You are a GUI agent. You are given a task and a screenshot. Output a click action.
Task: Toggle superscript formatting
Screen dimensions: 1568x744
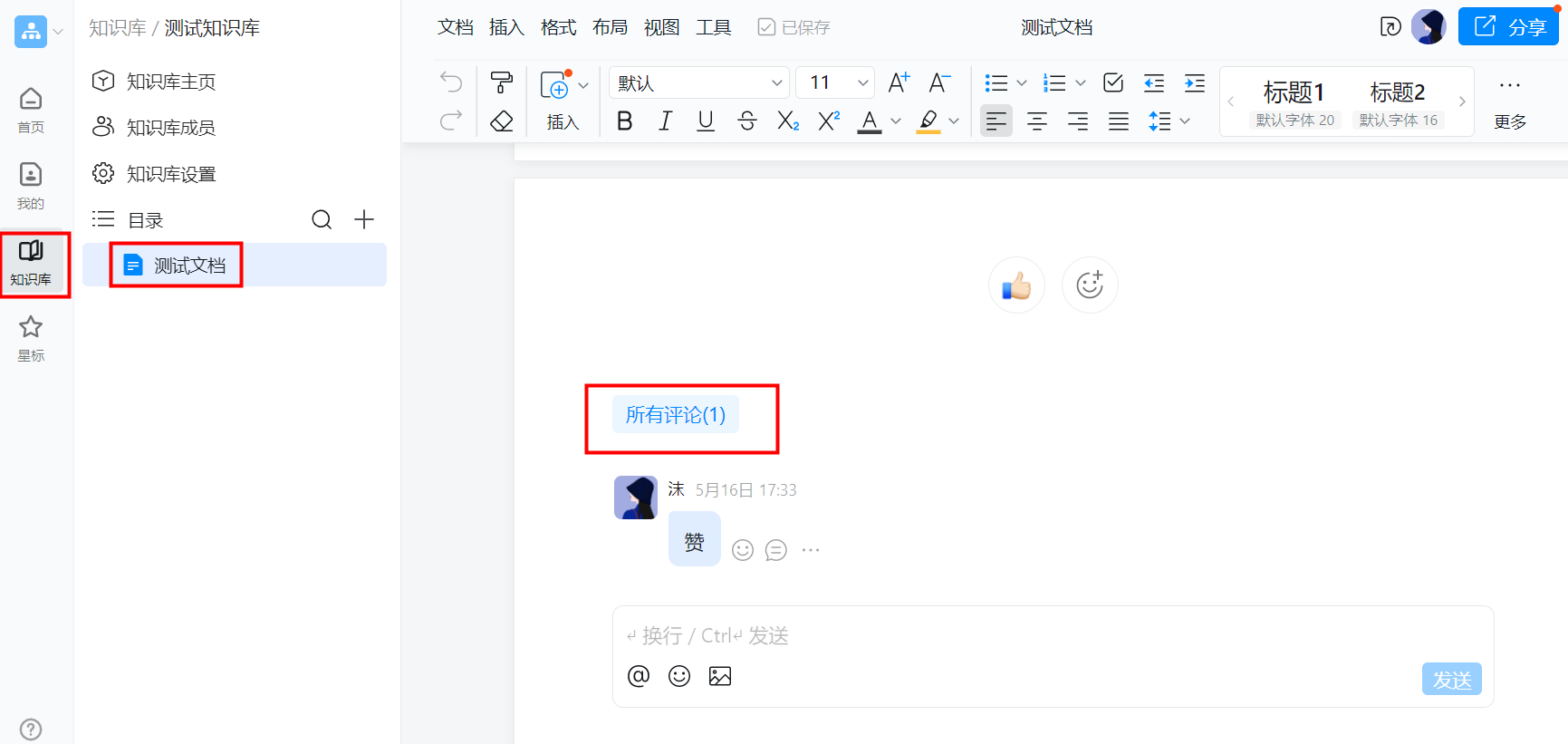[829, 121]
